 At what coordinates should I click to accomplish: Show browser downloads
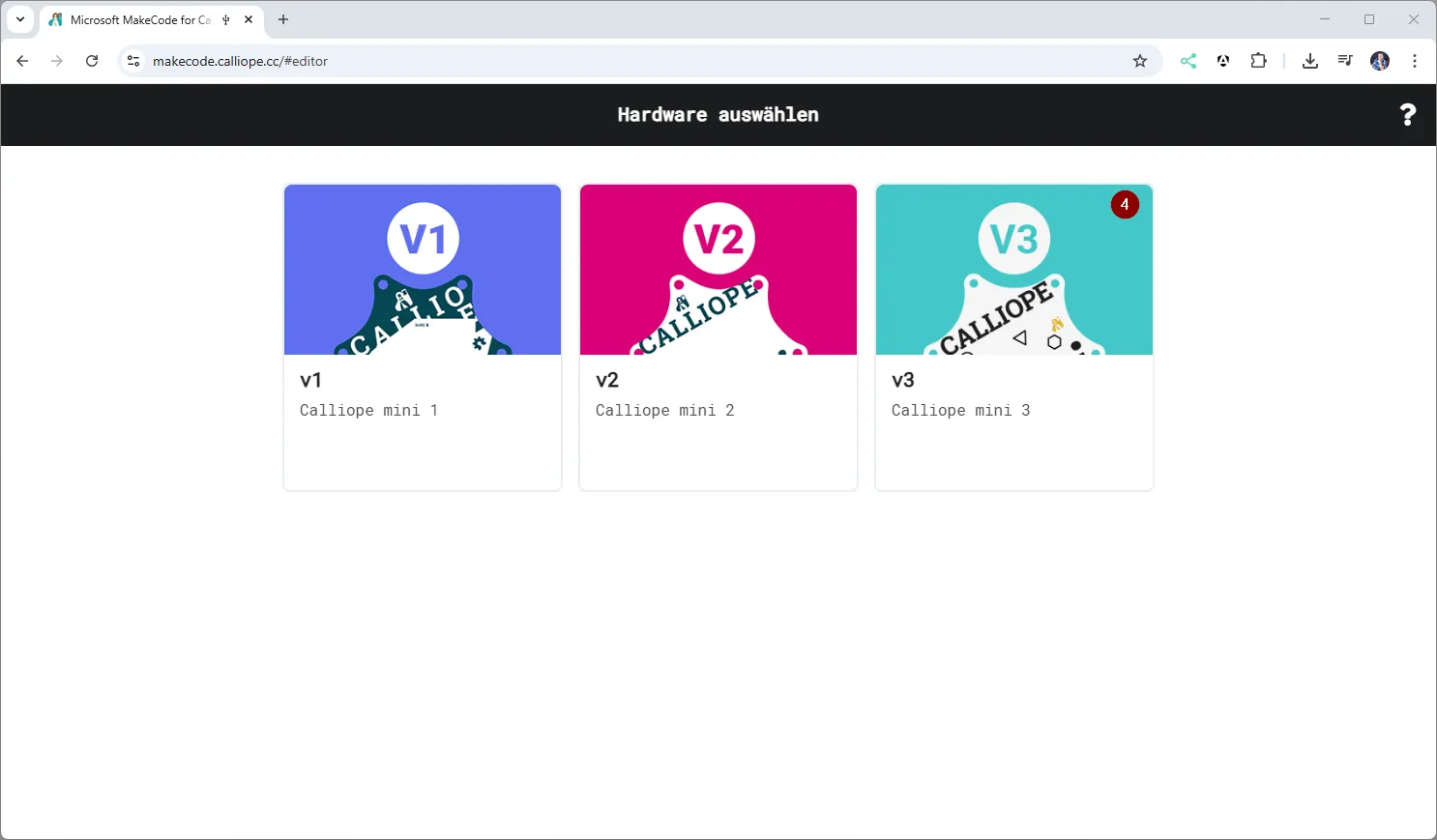click(1310, 61)
